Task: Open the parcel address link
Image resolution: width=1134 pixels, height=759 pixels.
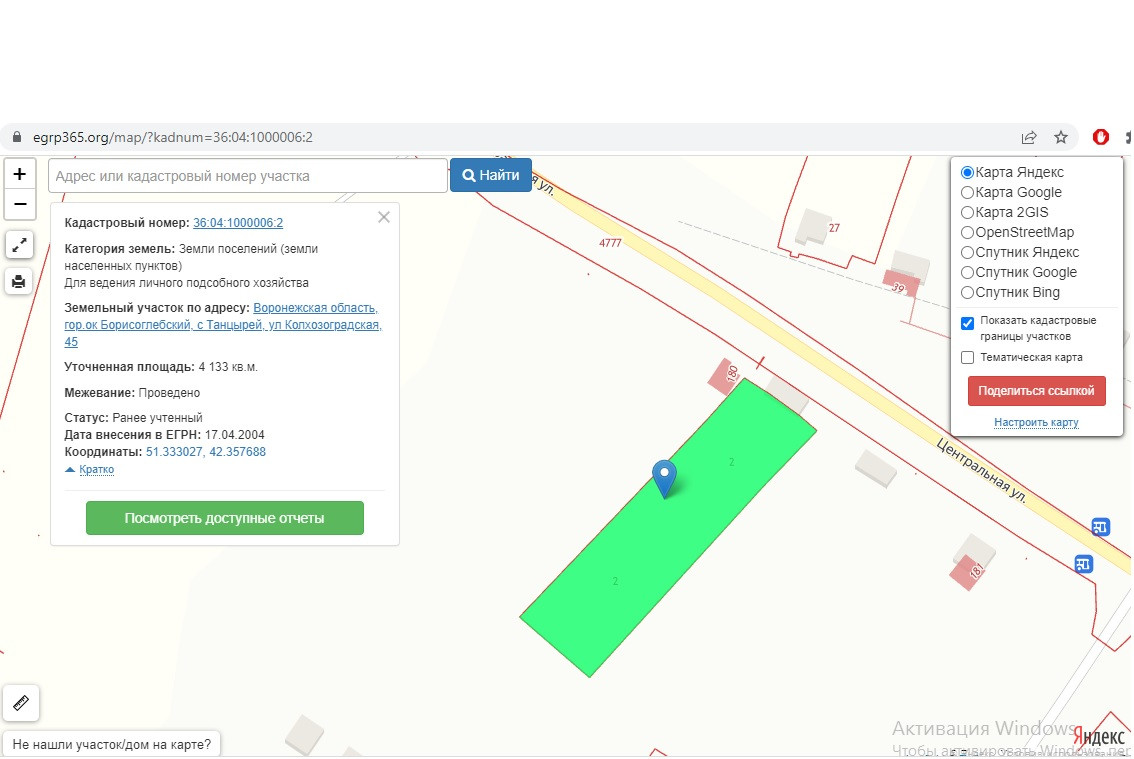Action: pos(223,325)
